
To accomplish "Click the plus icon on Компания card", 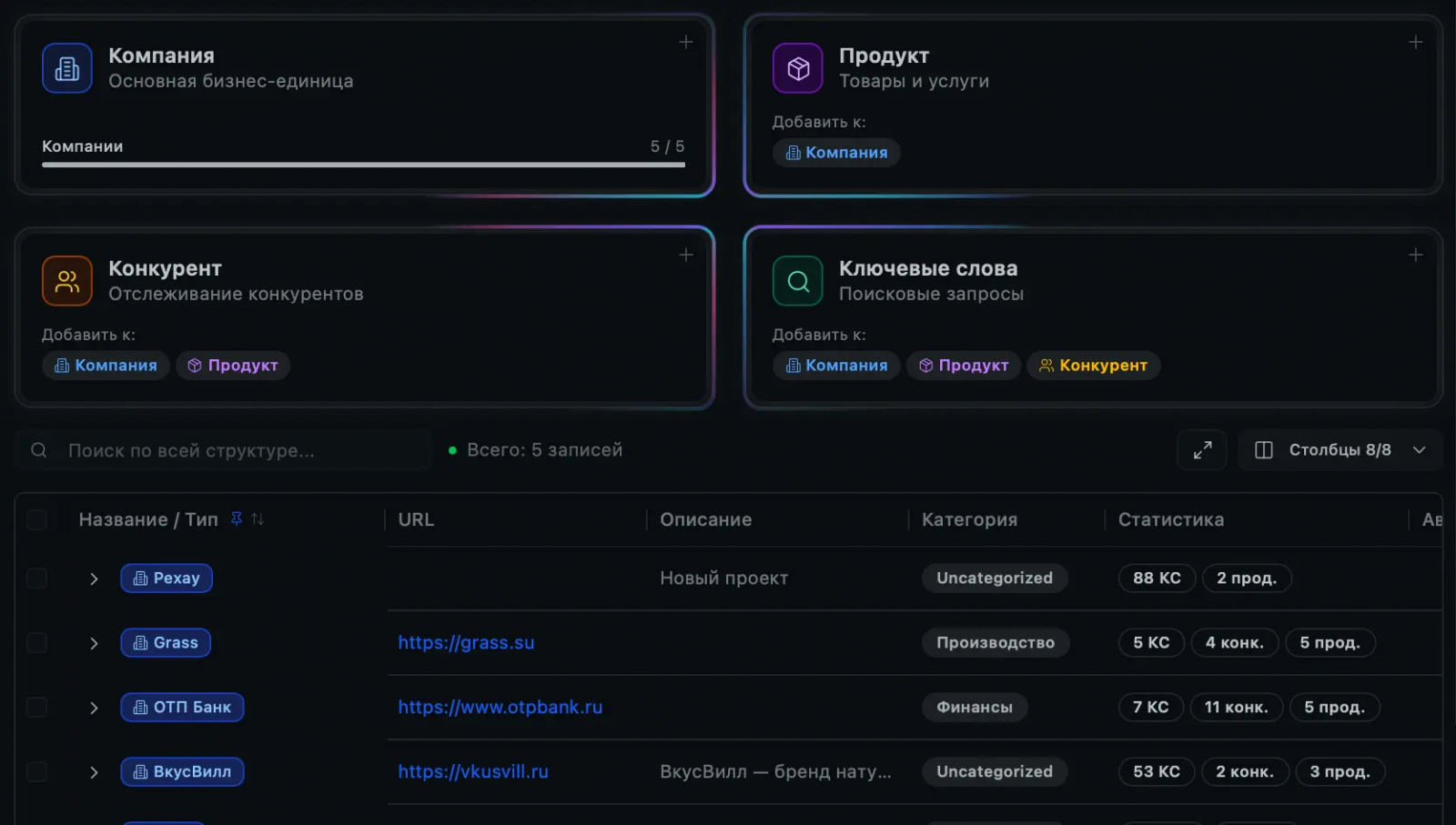I will (686, 42).
